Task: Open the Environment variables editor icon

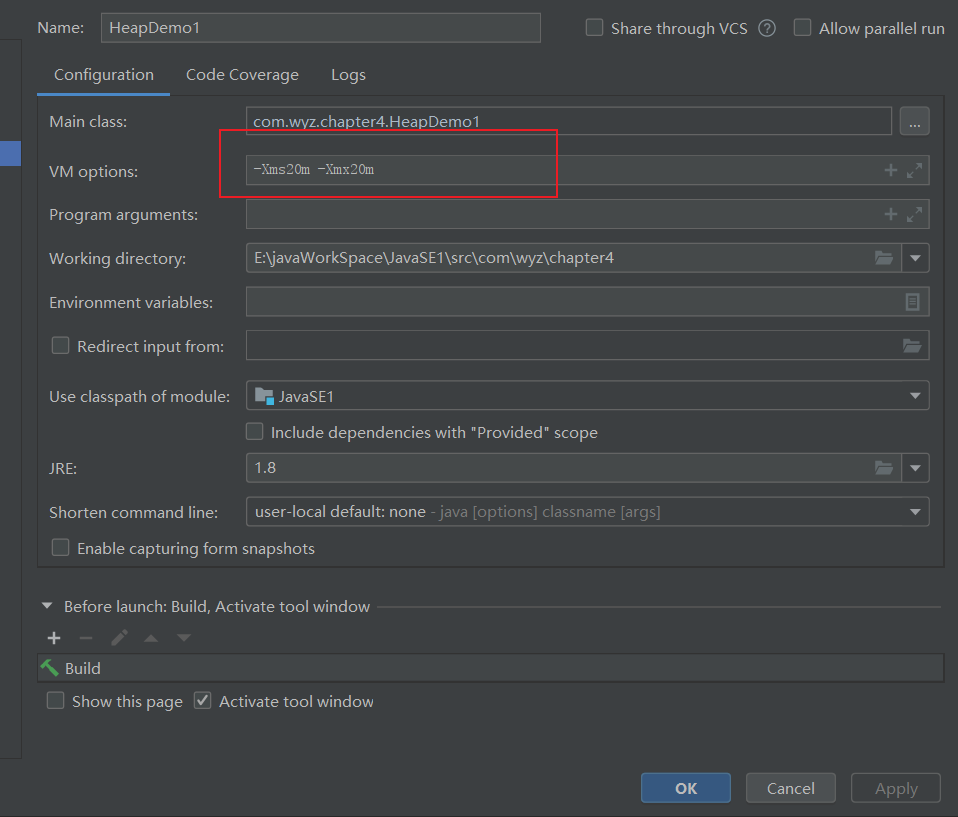Action: tap(912, 302)
